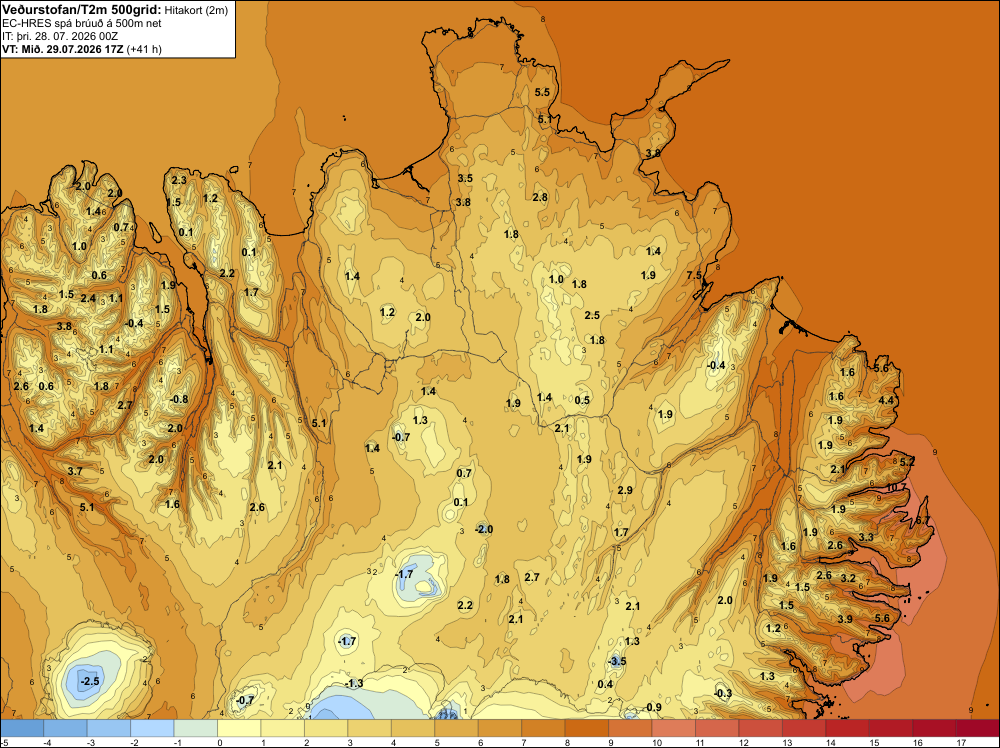
Task: Click the -3.5 temperature value over blue spot
Action: coord(617,661)
